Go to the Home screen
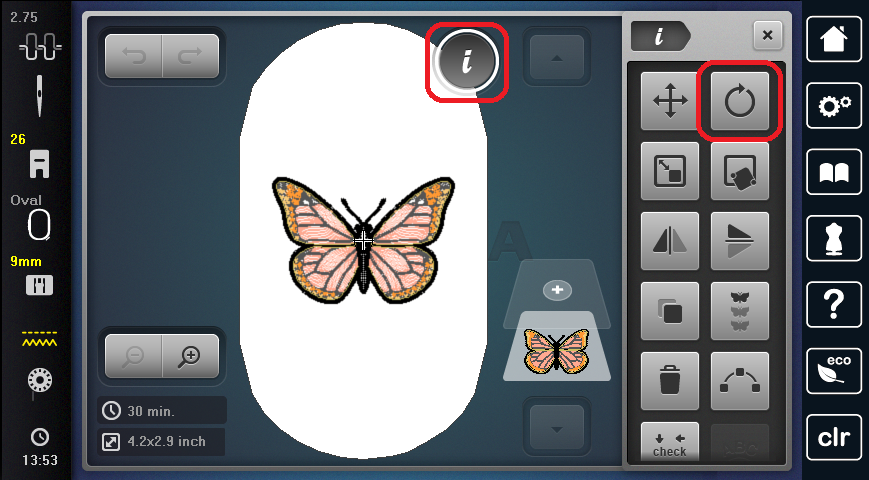The width and height of the screenshot is (869, 480). click(834, 39)
